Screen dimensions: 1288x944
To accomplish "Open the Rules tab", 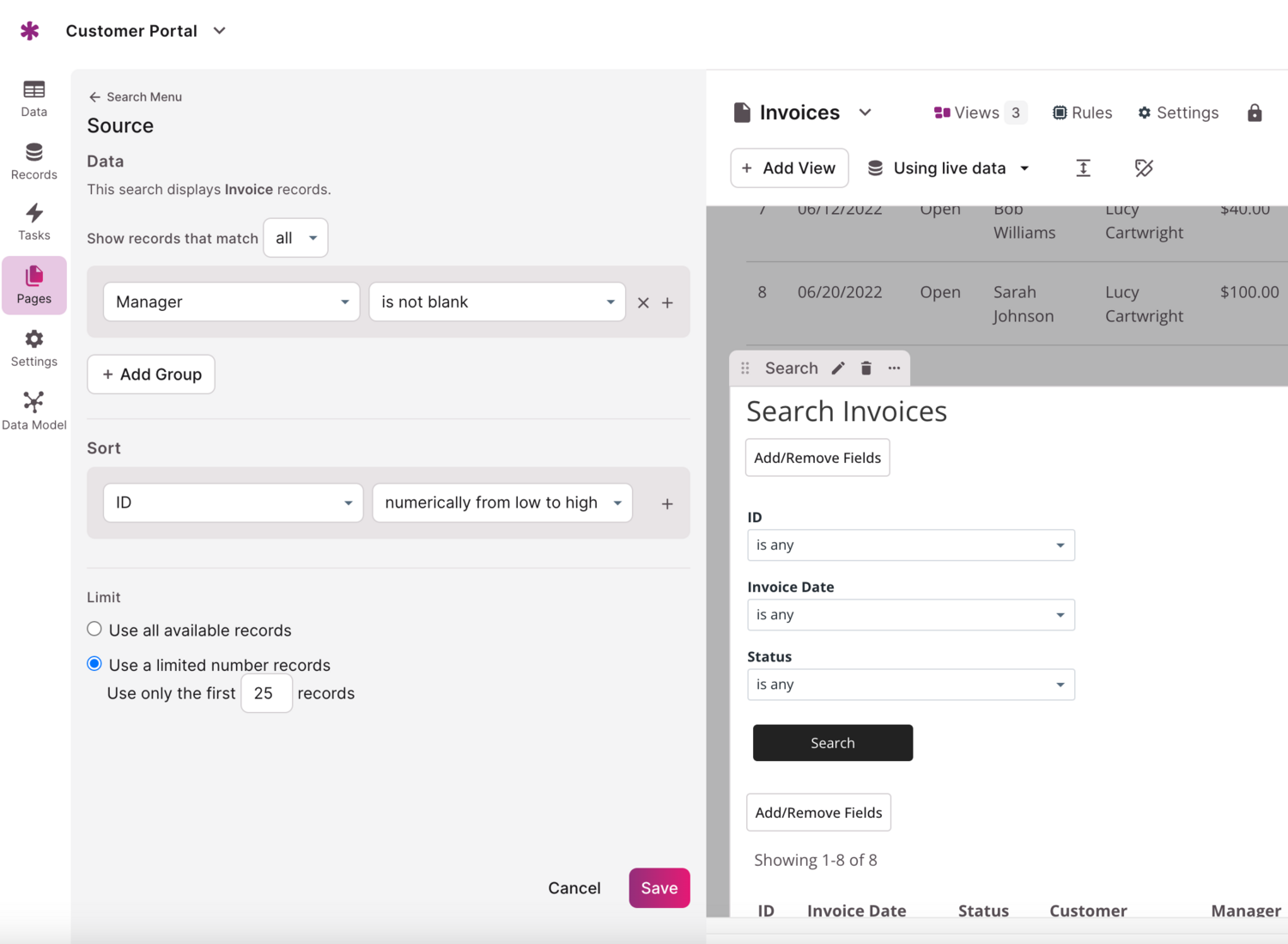I will pyautogui.click(x=1082, y=113).
